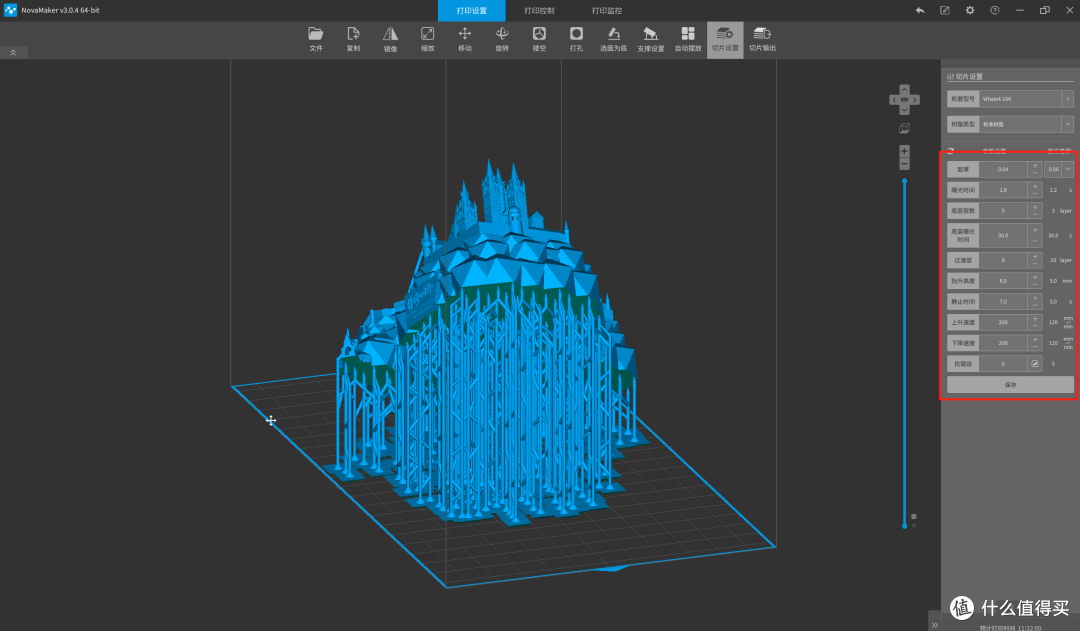Image resolution: width=1080 pixels, height=631 pixels.
Task: Increase 层厚 with the plus stepper
Action: tap(1035, 165)
